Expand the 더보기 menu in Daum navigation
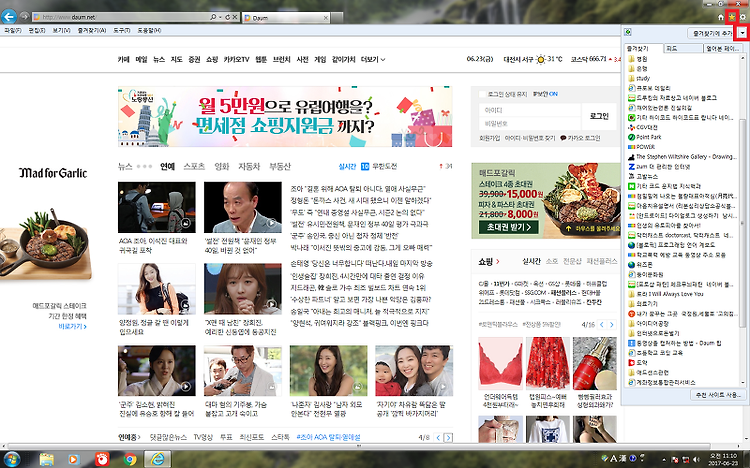 (x=373, y=59)
